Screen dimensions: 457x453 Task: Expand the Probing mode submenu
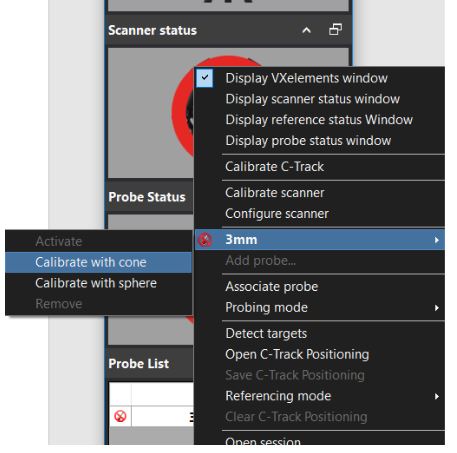click(x=437, y=308)
